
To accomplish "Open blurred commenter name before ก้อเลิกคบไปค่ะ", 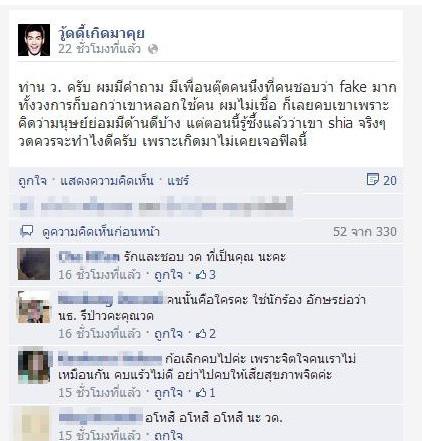I will (x=110, y=359).
